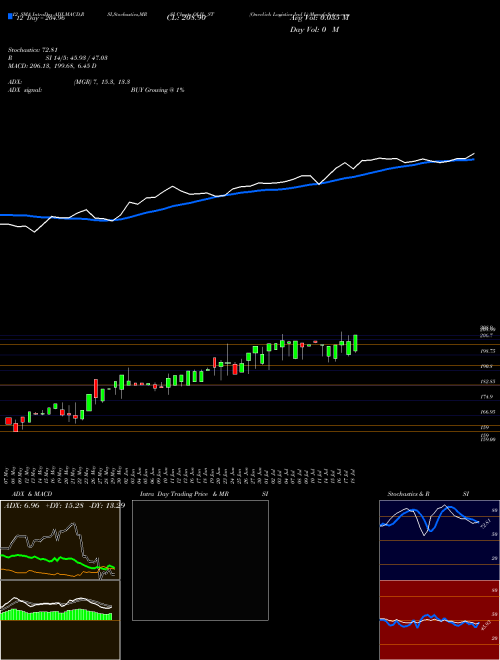Image resolution: width=500 pixels, height=660 pixels.
Task: Click the right end of white price line
Action: tap(474, 154)
